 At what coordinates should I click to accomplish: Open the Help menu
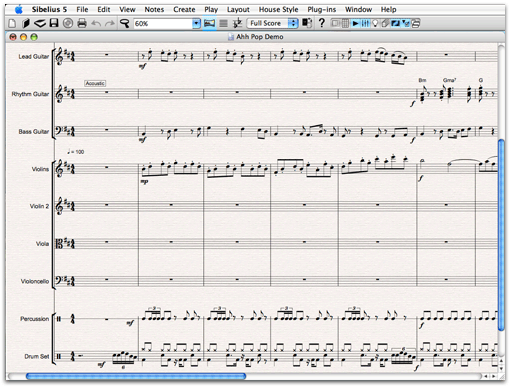(389, 9)
